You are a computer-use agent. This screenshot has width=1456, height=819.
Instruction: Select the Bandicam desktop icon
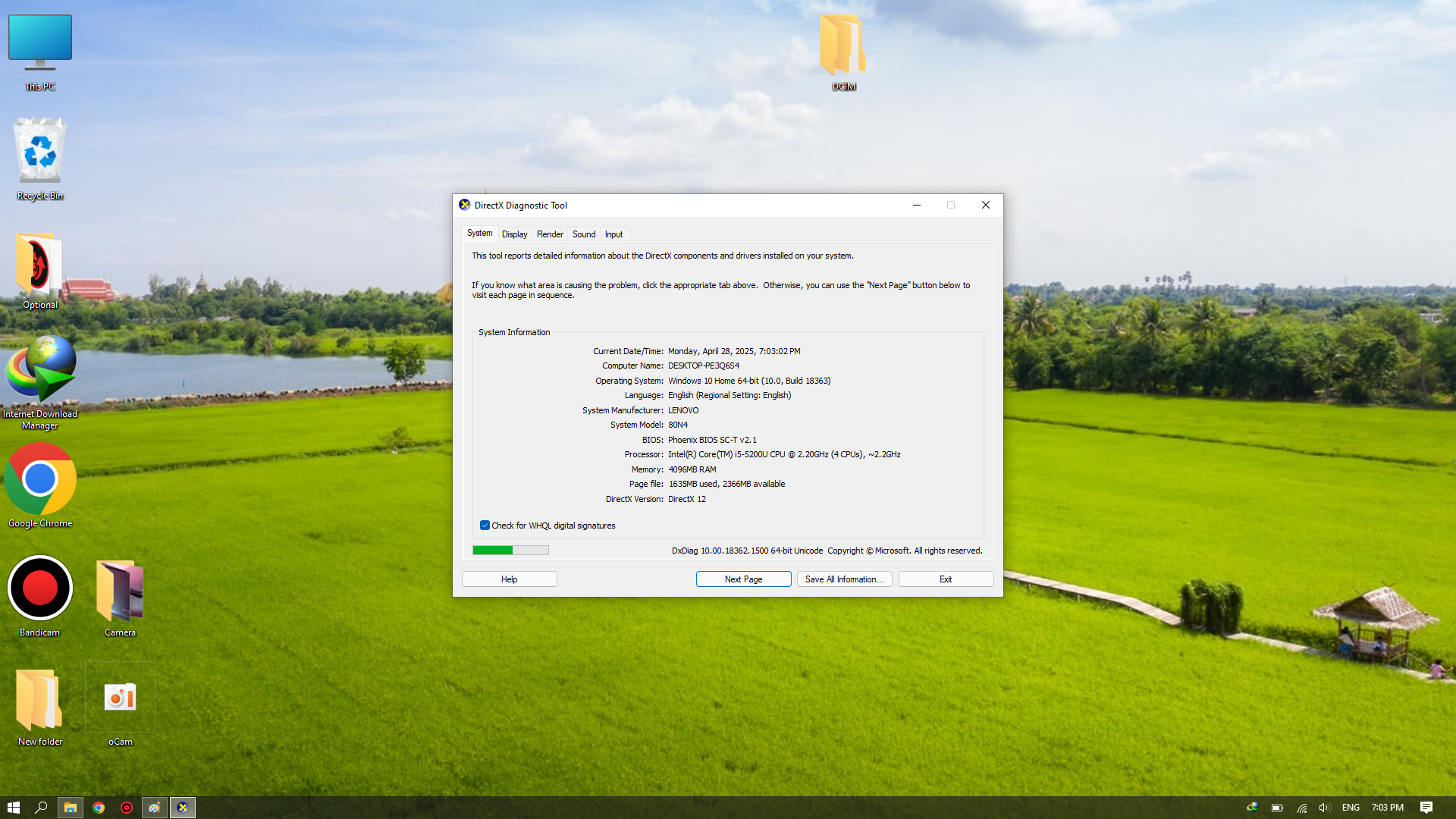(40, 596)
